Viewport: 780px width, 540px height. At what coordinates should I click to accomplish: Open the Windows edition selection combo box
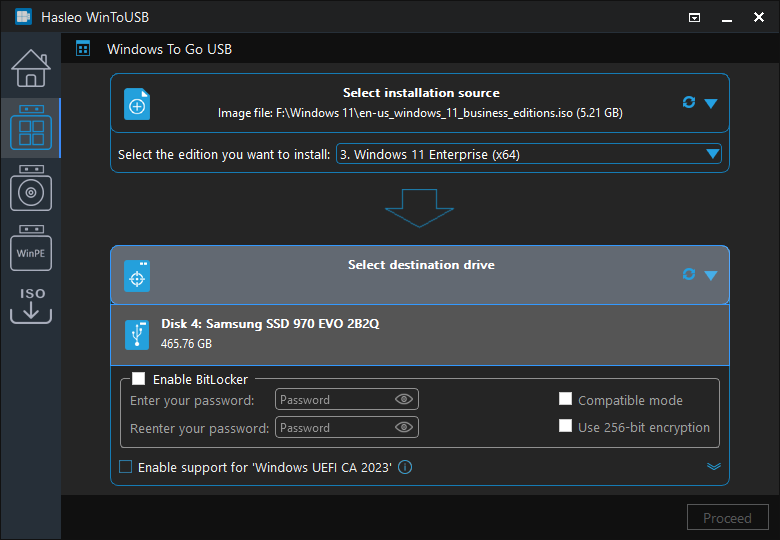(529, 154)
